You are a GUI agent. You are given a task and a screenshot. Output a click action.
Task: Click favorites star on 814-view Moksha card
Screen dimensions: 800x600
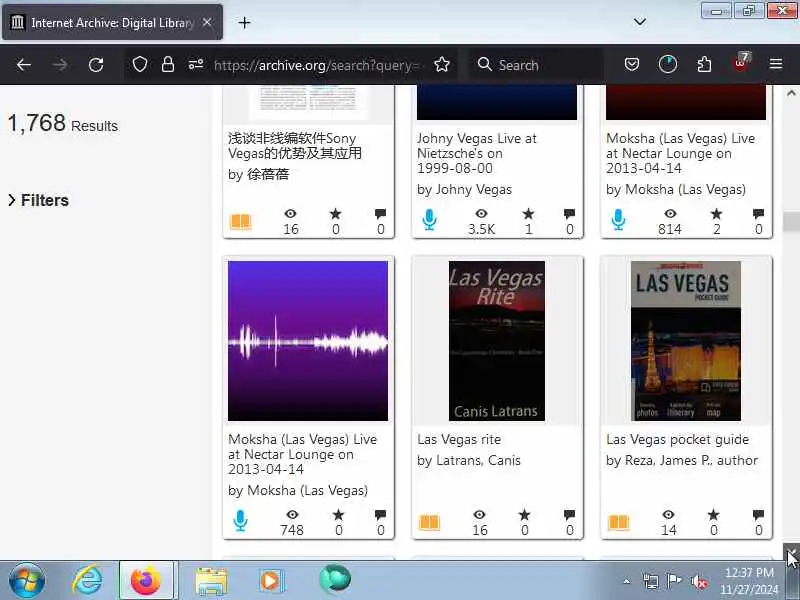[716, 214]
